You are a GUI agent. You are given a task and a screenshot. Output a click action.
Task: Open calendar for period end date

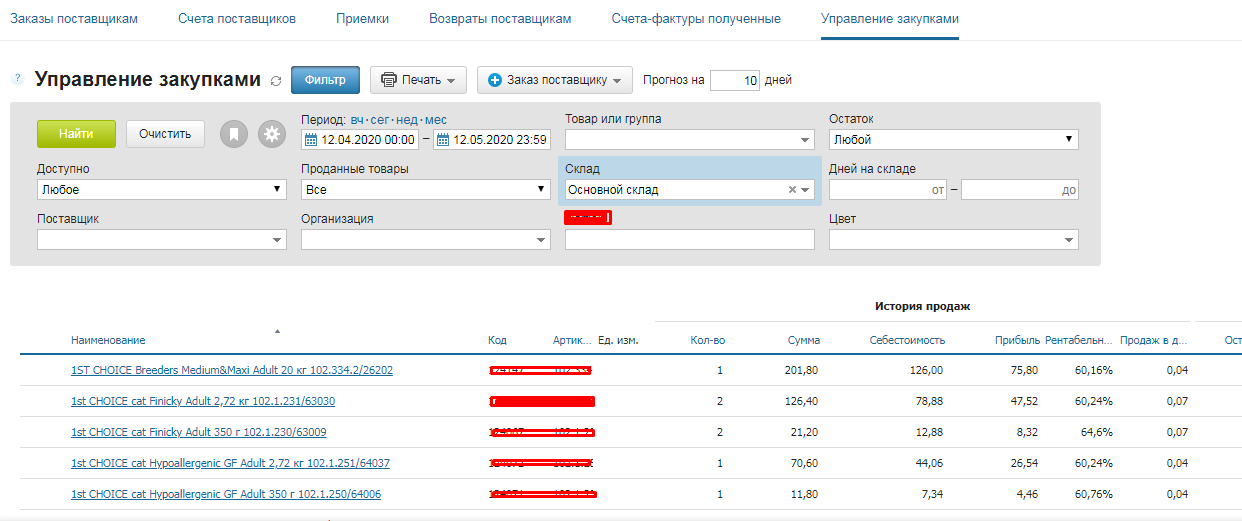point(443,140)
